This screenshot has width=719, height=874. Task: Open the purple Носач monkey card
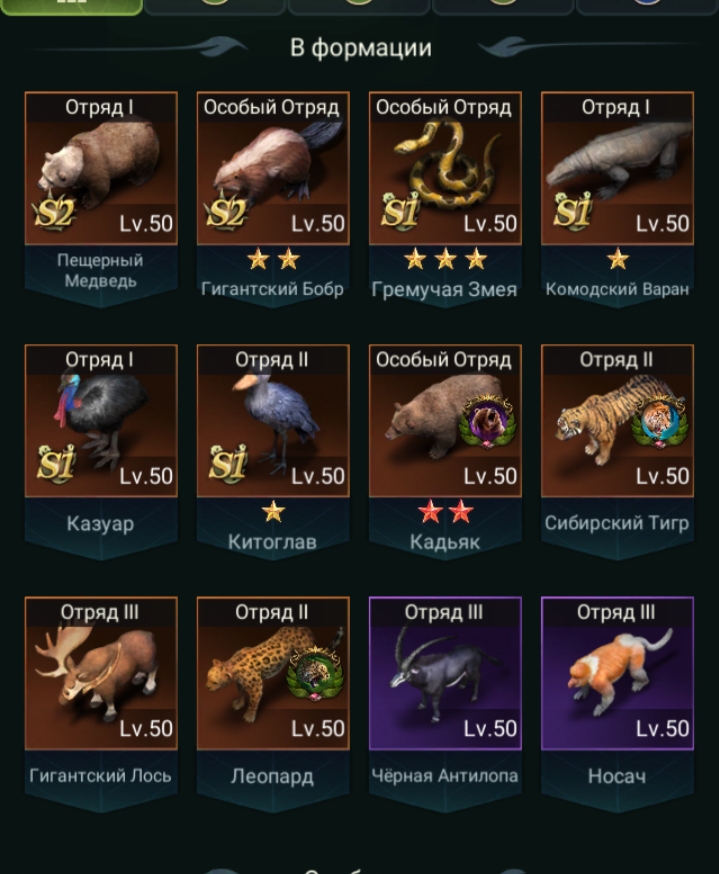[618, 673]
